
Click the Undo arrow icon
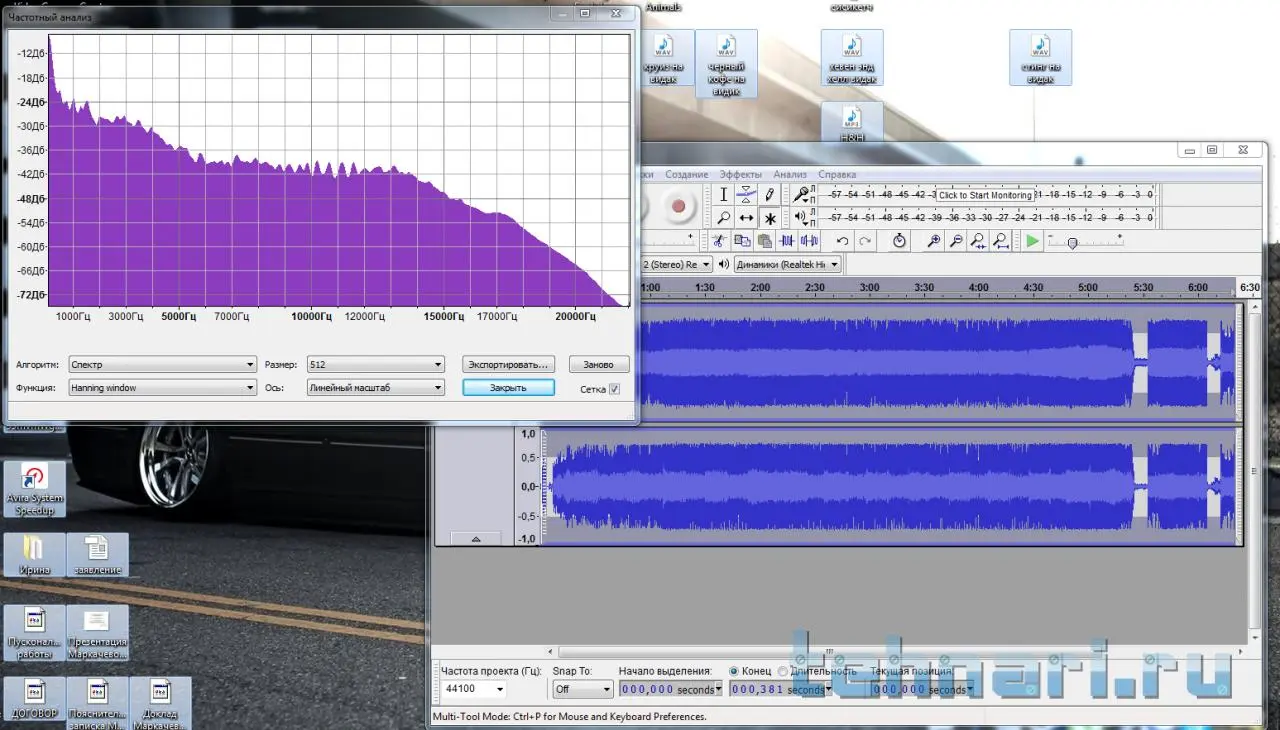[842, 241]
